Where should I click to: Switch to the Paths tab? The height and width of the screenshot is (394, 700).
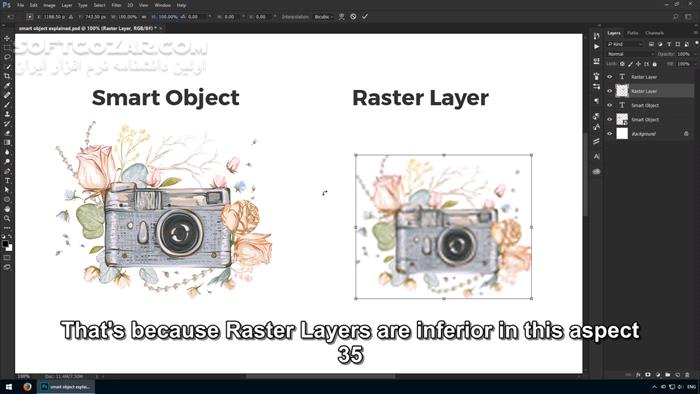pos(633,33)
